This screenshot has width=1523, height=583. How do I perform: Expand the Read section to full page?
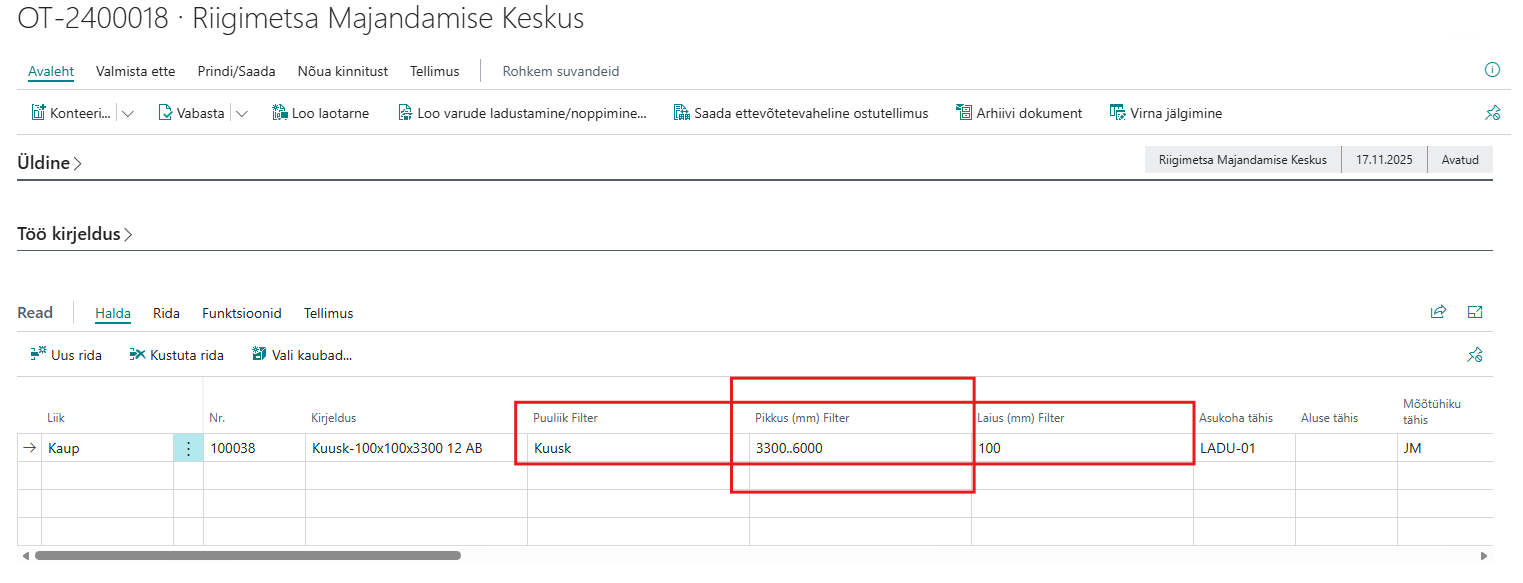tap(1474, 312)
